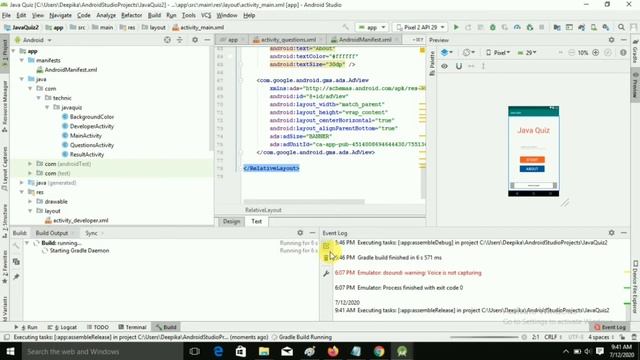Open the VCS menu
Image resolution: width=640 pixels, height=360 pixels.
point(206,15)
